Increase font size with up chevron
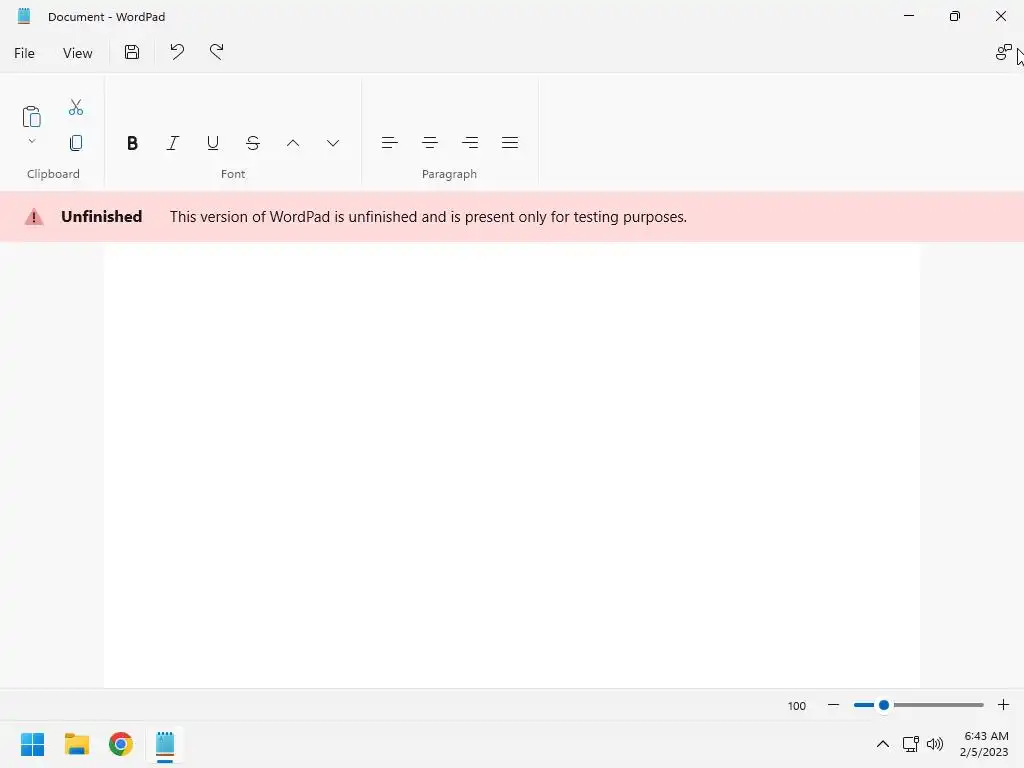Image resolution: width=1024 pixels, height=768 pixels. pyautogui.click(x=293, y=143)
